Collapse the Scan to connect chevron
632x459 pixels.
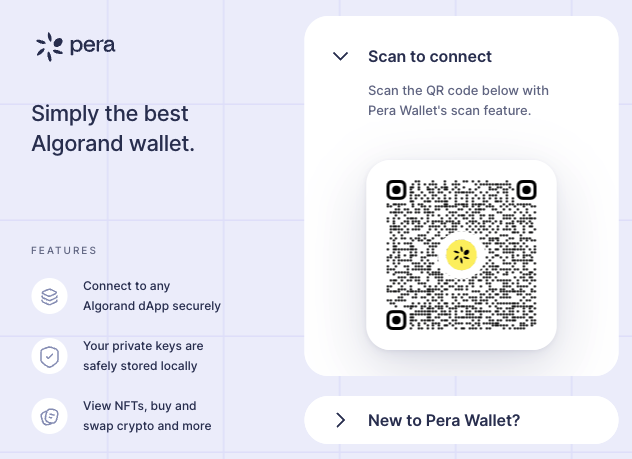coord(340,57)
